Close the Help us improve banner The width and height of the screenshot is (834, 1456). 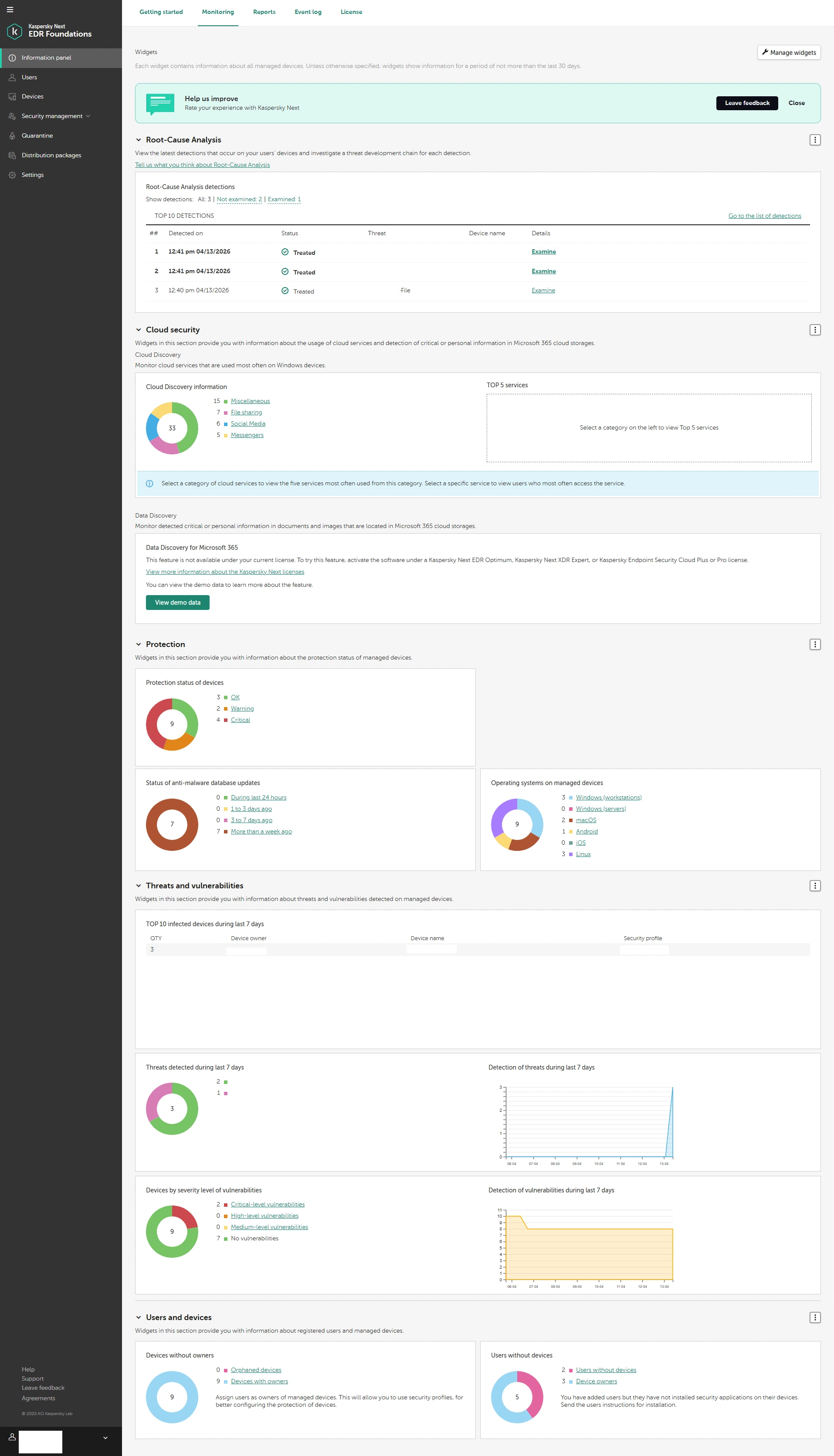click(x=796, y=103)
